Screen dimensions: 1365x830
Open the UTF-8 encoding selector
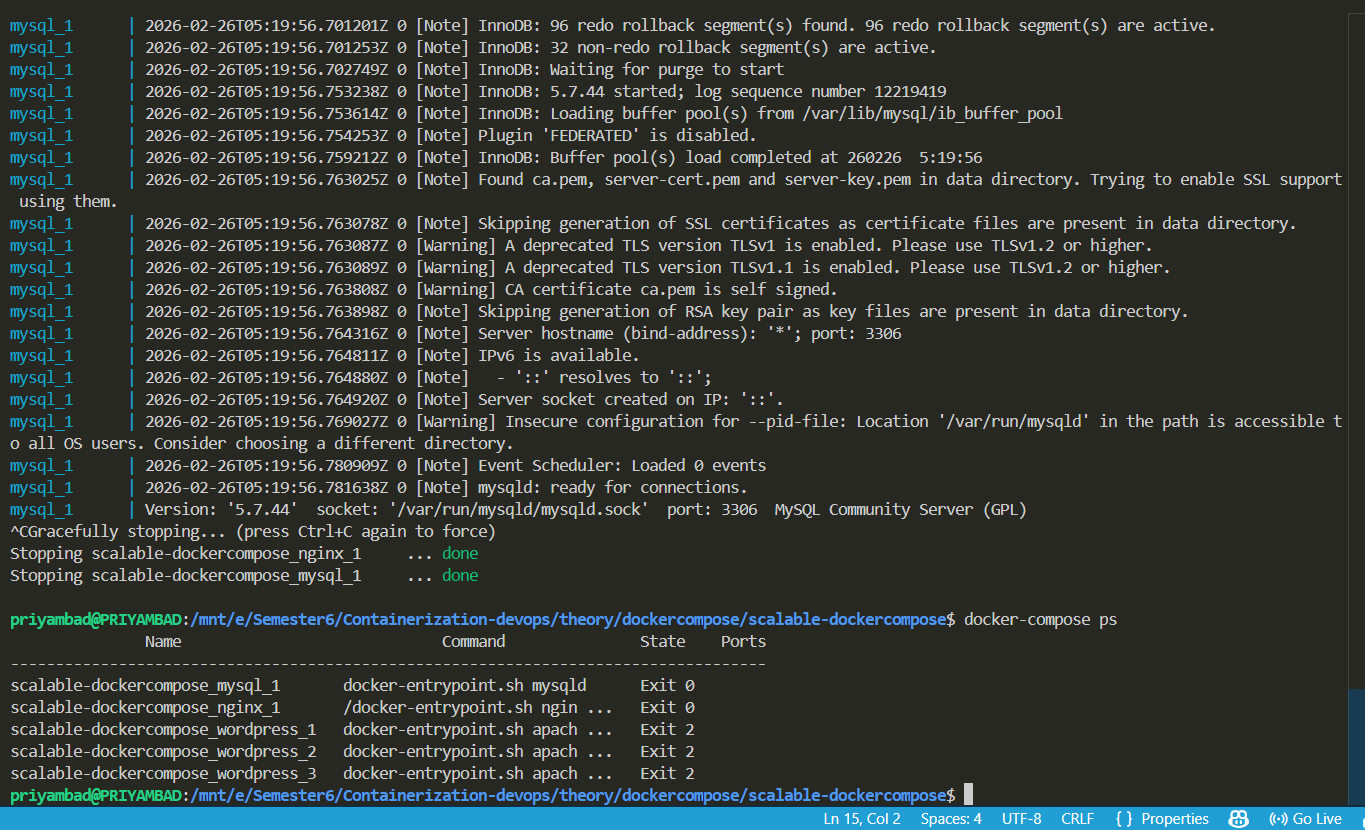click(1021, 818)
